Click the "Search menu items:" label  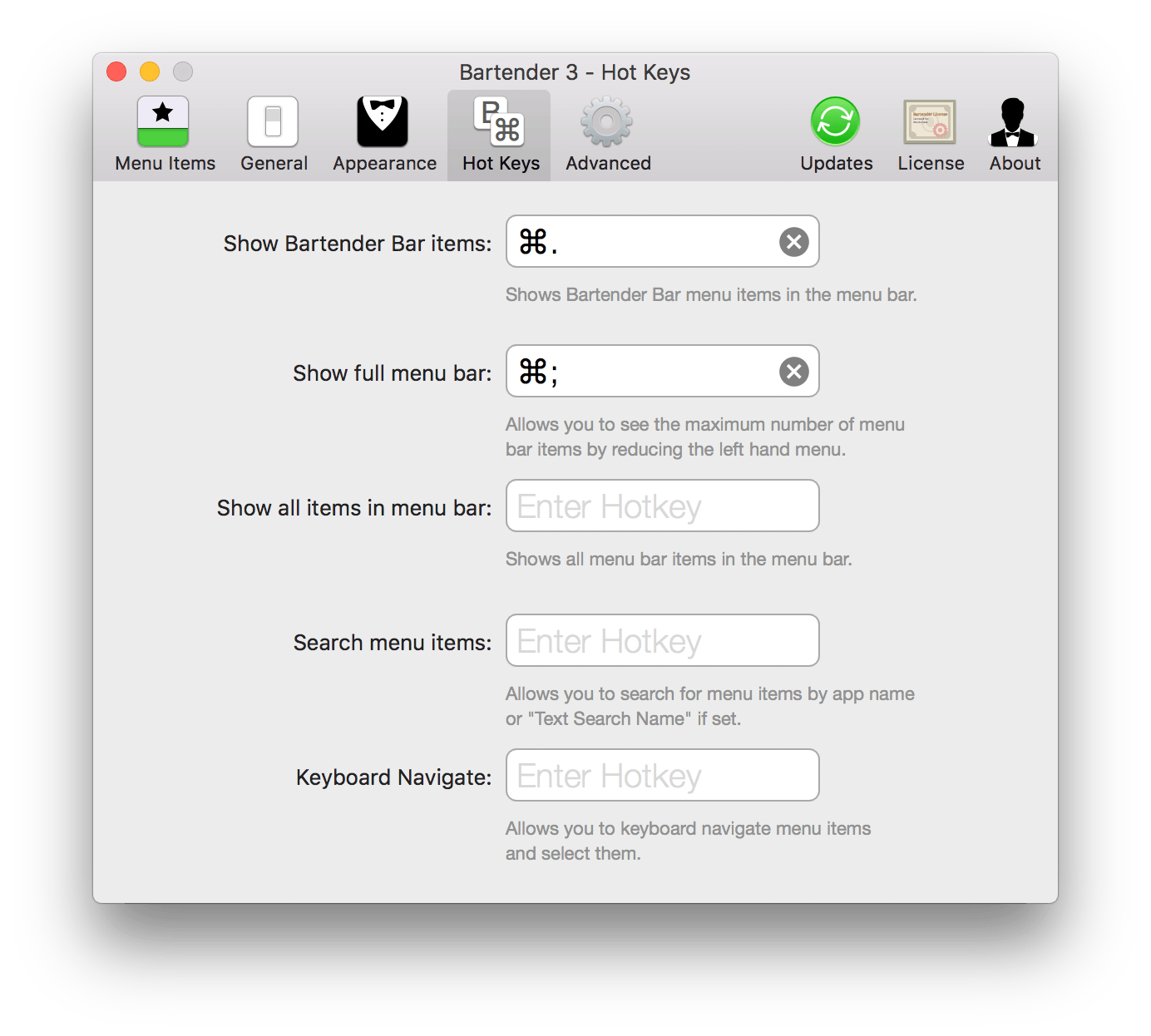(x=393, y=643)
